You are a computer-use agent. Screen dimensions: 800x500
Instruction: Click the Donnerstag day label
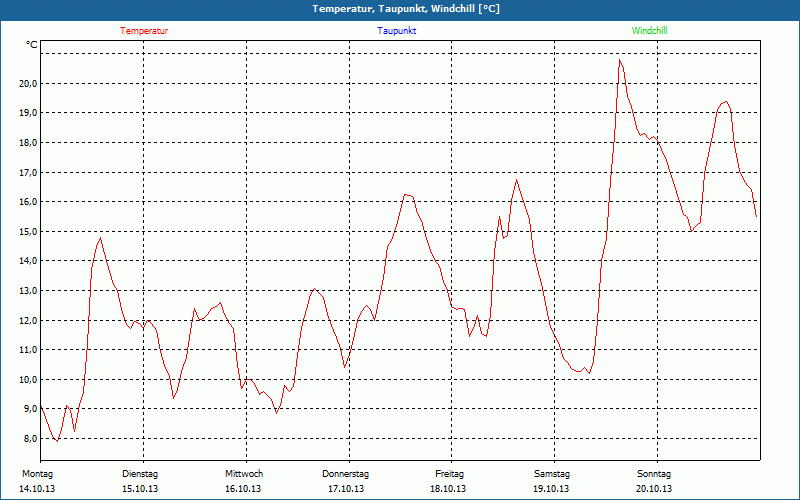[x=345, y=474]
